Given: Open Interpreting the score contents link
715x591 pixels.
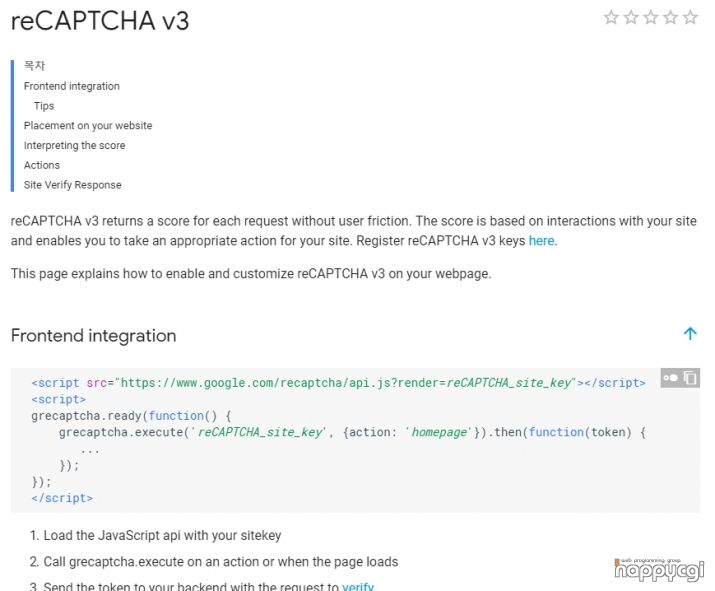Looking at the screenshot, I should (74, 145).
